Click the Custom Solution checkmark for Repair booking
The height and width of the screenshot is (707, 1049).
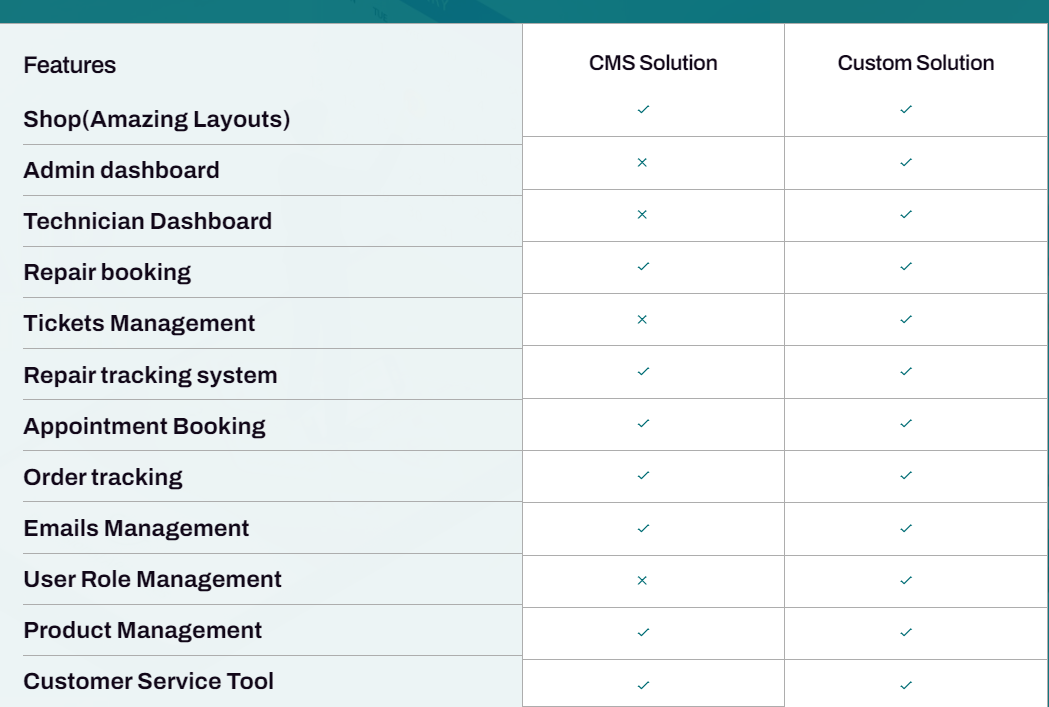coord(906,266)
